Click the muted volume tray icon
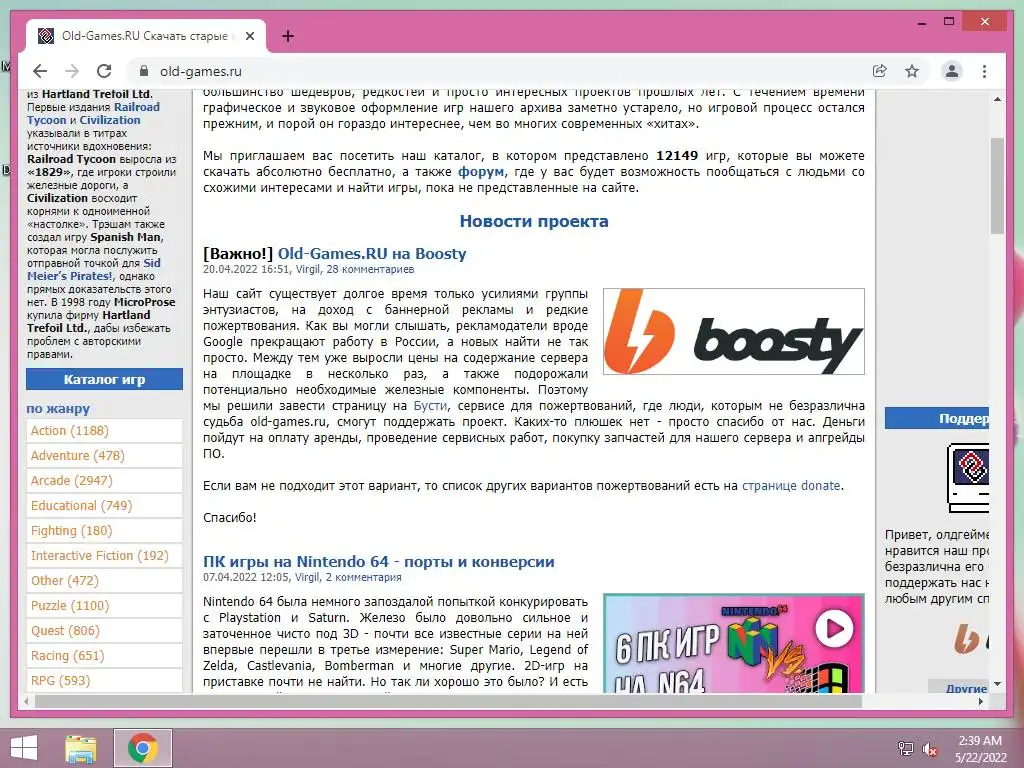 929,749
